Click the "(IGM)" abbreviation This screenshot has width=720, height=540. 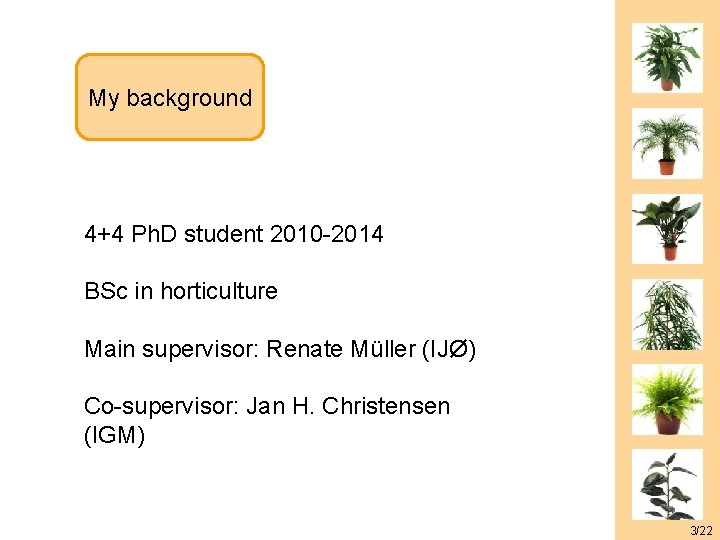pos(115,435)
